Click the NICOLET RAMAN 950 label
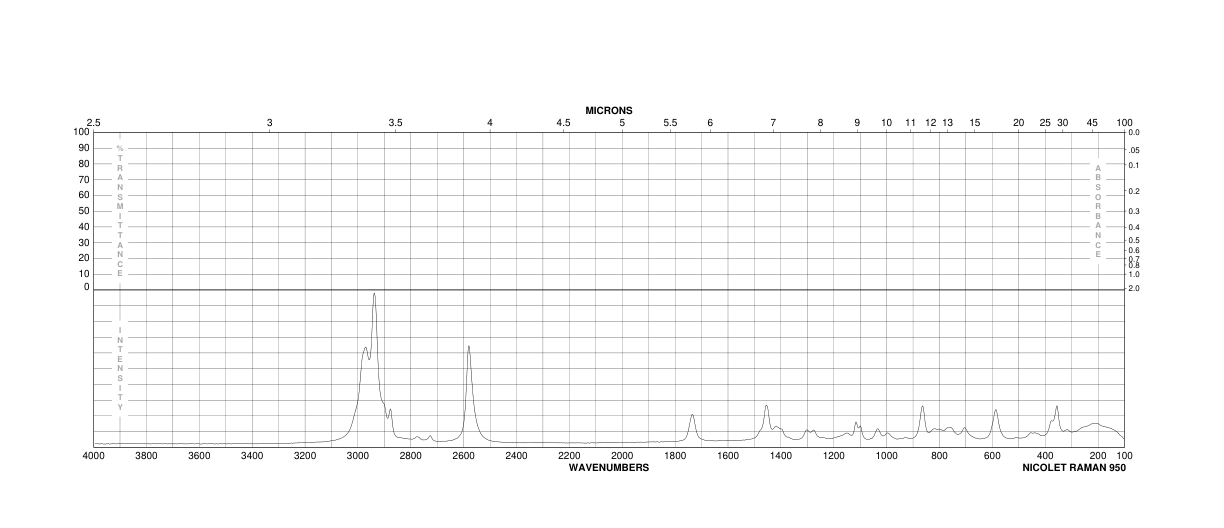Screen dimensions: 1224x528 click(1074, 467)
